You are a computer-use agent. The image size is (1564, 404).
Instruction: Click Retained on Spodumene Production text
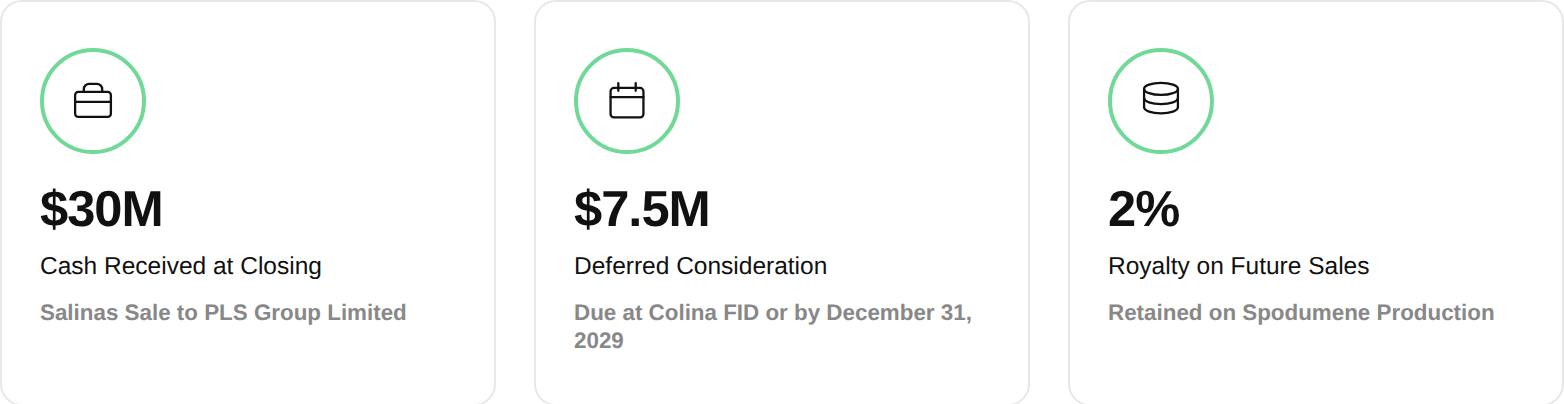(x=1301, y=313)
